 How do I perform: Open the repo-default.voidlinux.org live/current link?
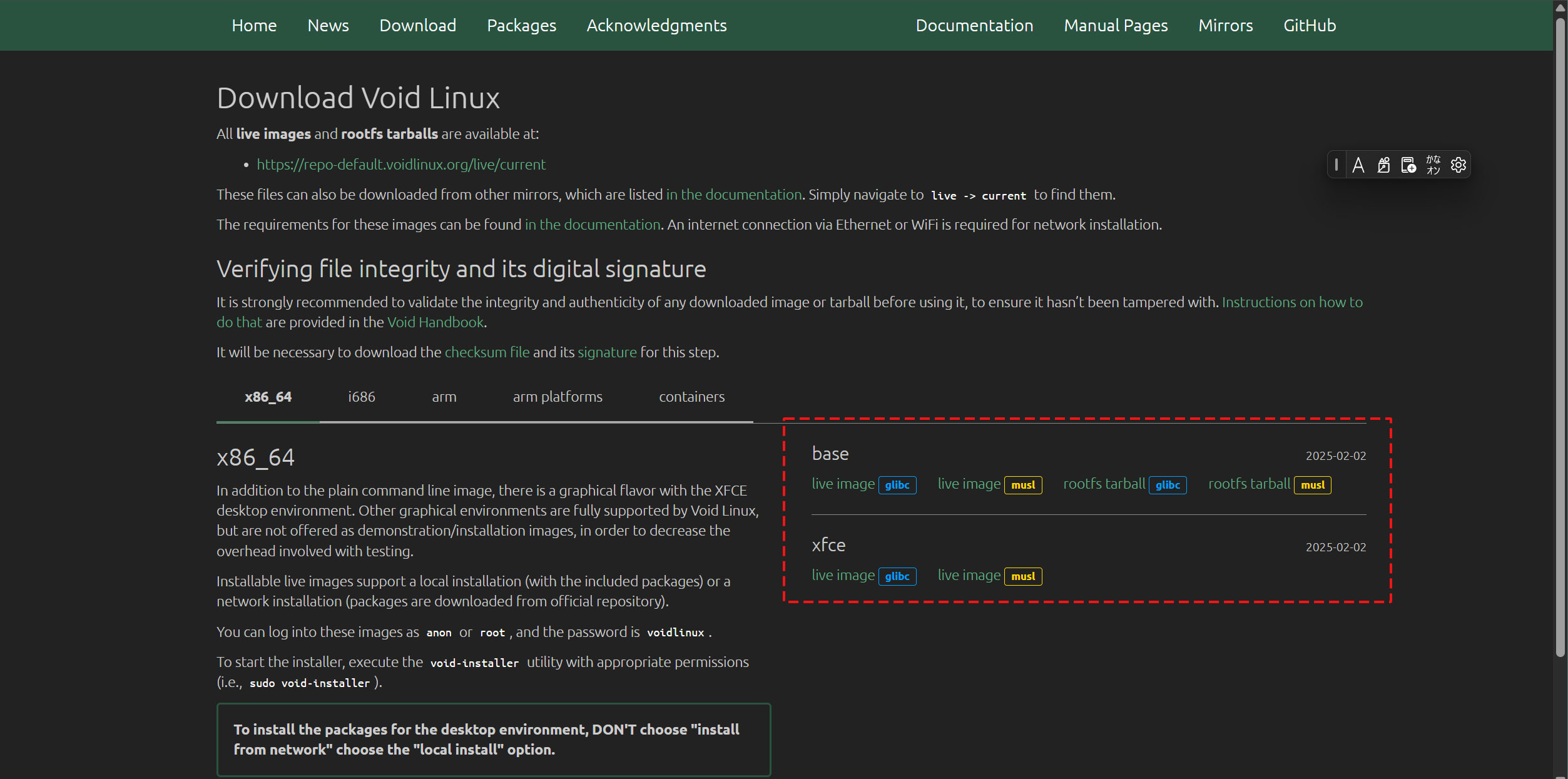pyautogui.click(x=401, y=165)
